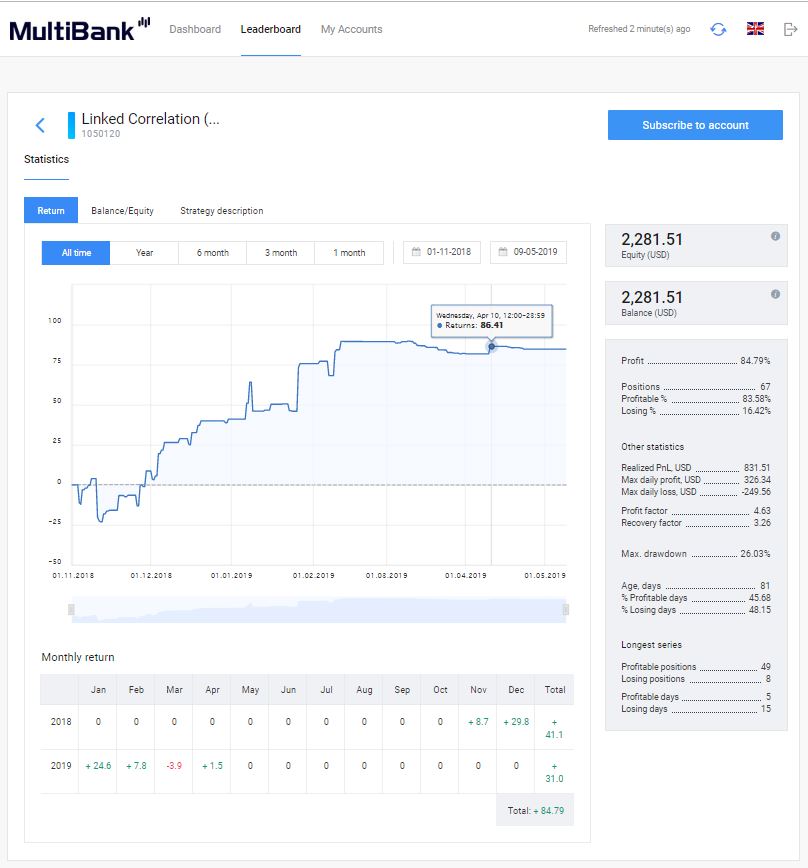This screenshot has width=808, height=868.
Task: Select the Year range option
Action: point(145,253)
